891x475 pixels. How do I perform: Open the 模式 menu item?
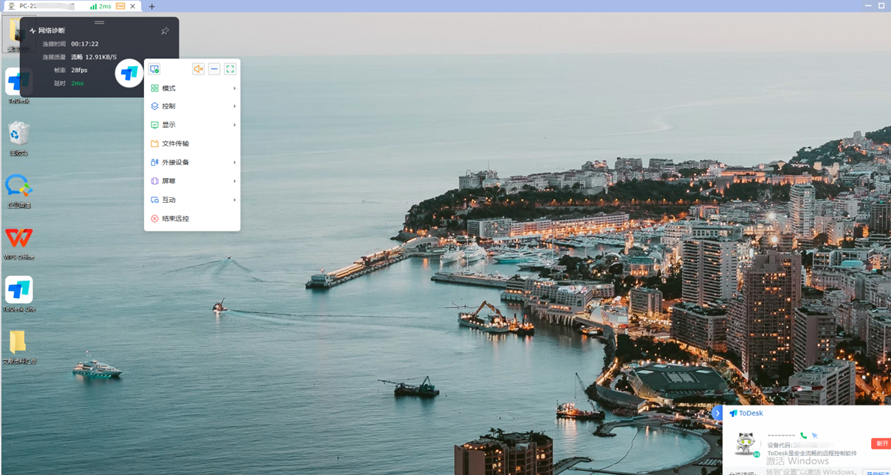click(192, 88)
